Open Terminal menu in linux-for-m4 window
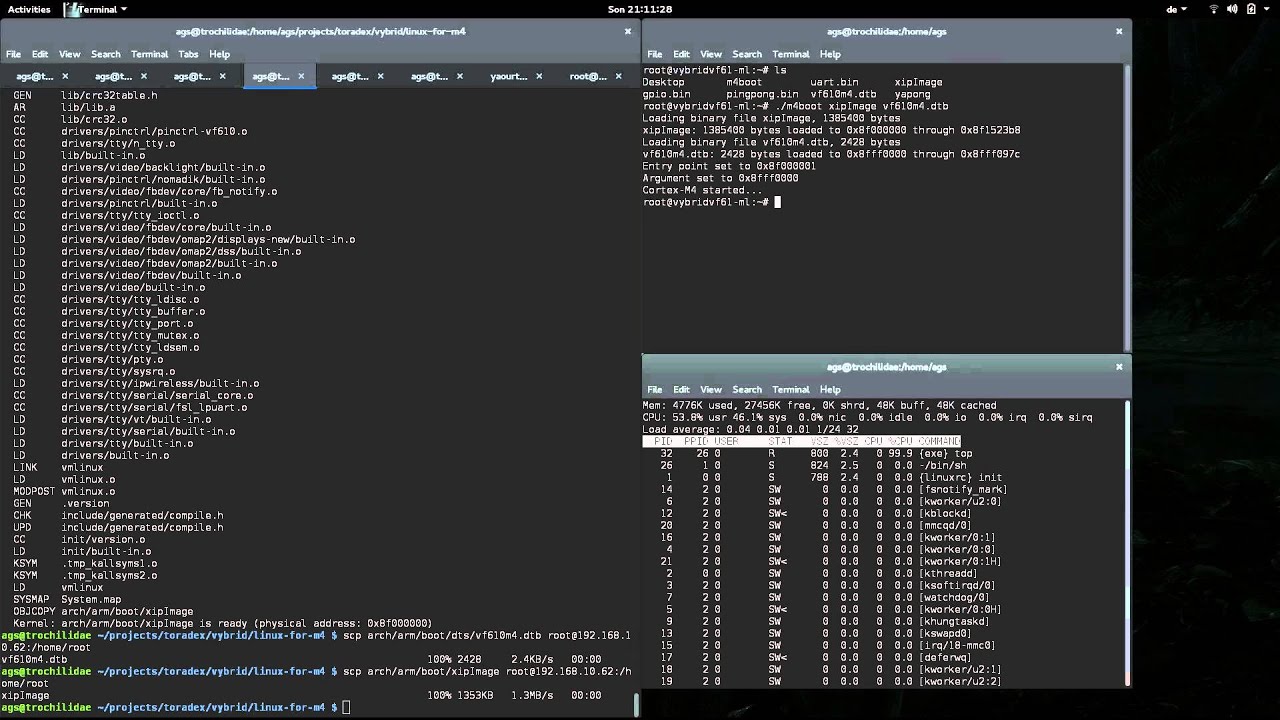 (x=149, y=54)
